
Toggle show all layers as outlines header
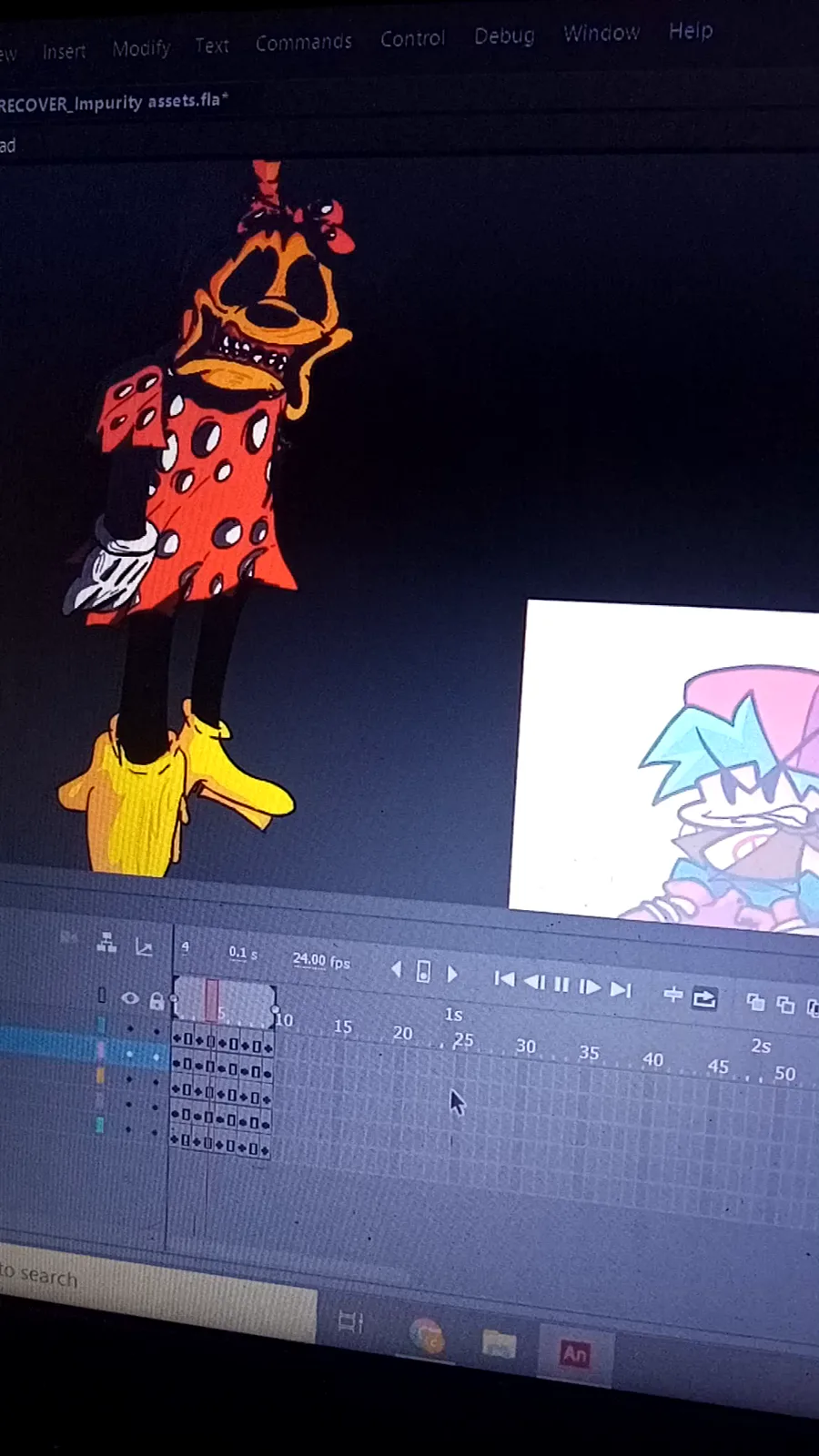point(102,996)
